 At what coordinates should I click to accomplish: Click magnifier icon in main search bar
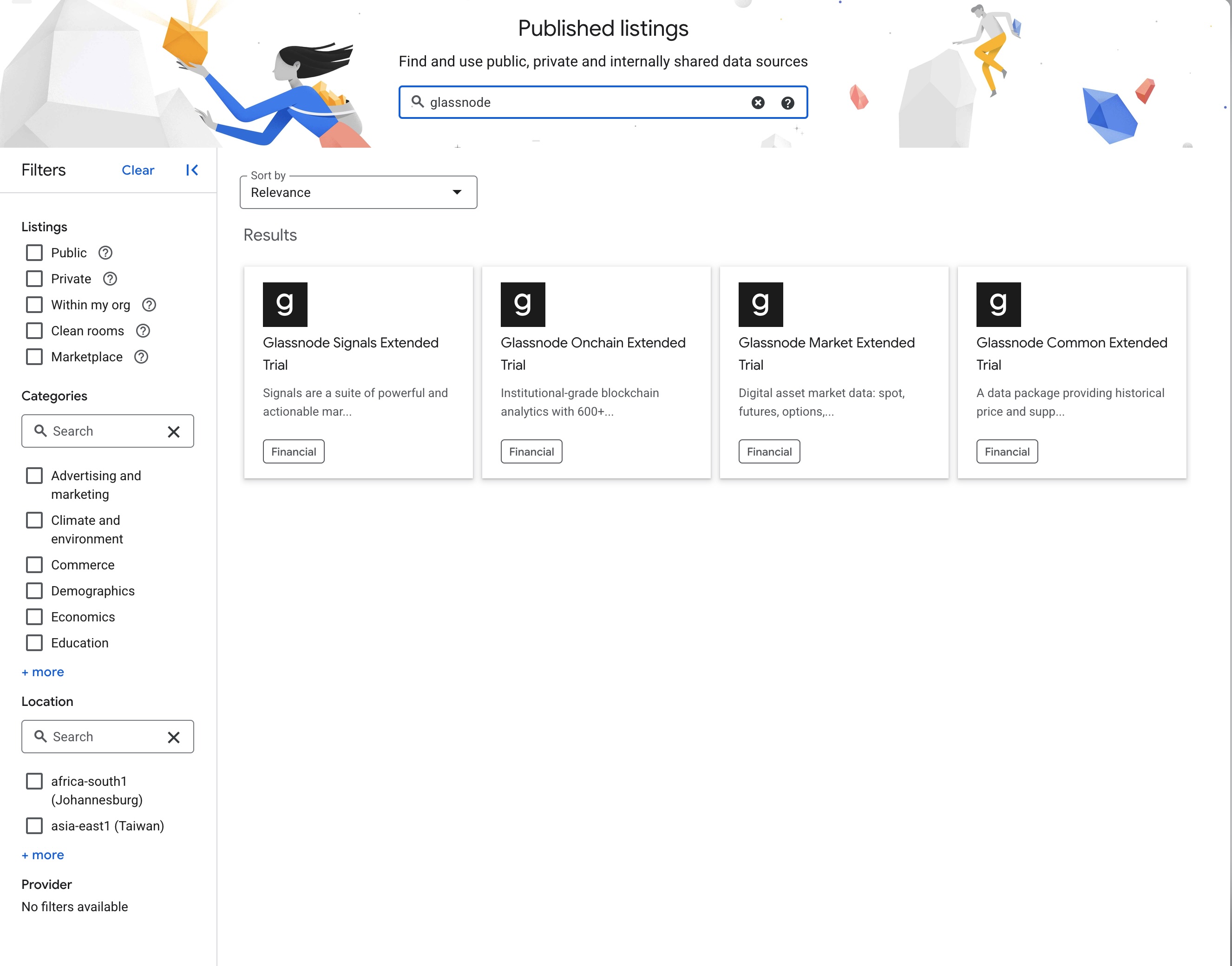pos(418,102)
